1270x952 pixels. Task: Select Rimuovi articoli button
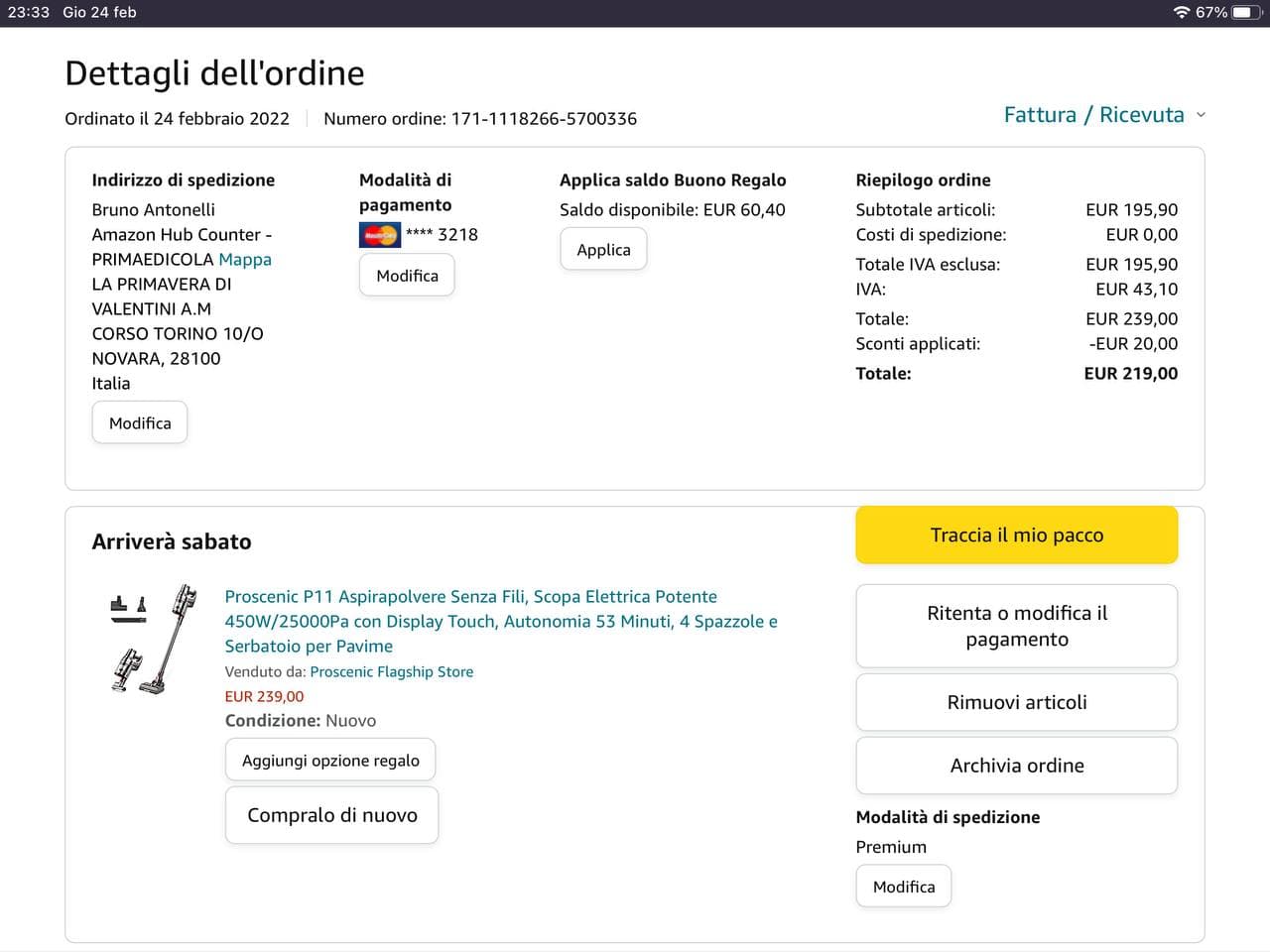tap(1016, 702)
